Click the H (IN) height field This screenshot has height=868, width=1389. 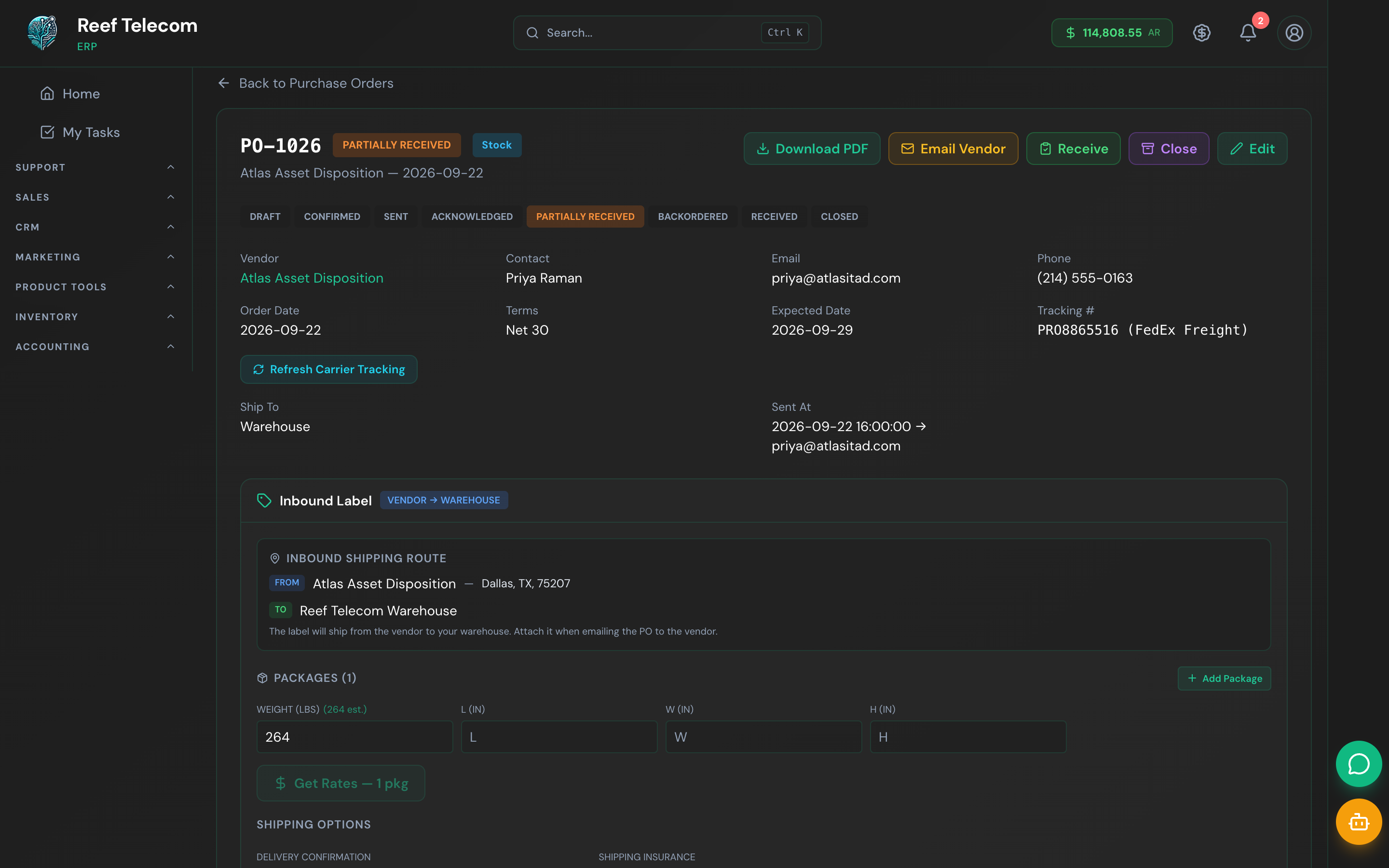point(968,736)
